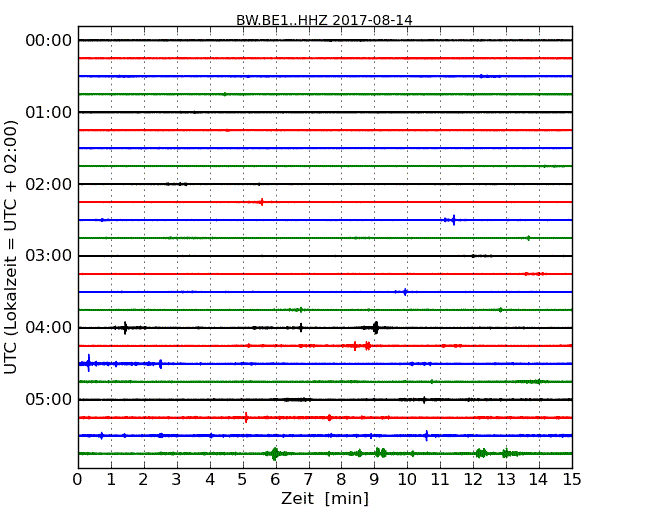Viewport: 650px width, 520px height.
Task: Click the x-axis tick label 11
Action: [440, 480]
